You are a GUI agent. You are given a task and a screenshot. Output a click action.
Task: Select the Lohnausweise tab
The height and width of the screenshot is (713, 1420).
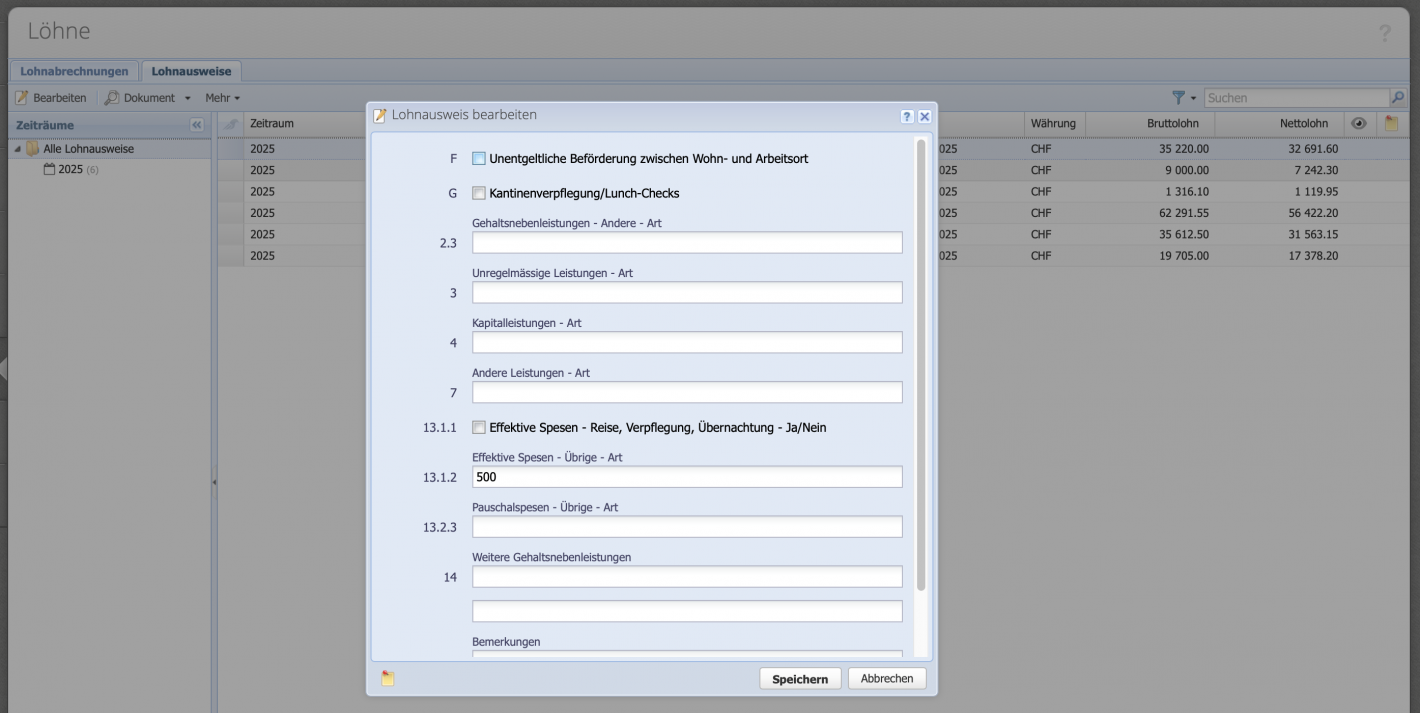[x=189, y=71]
